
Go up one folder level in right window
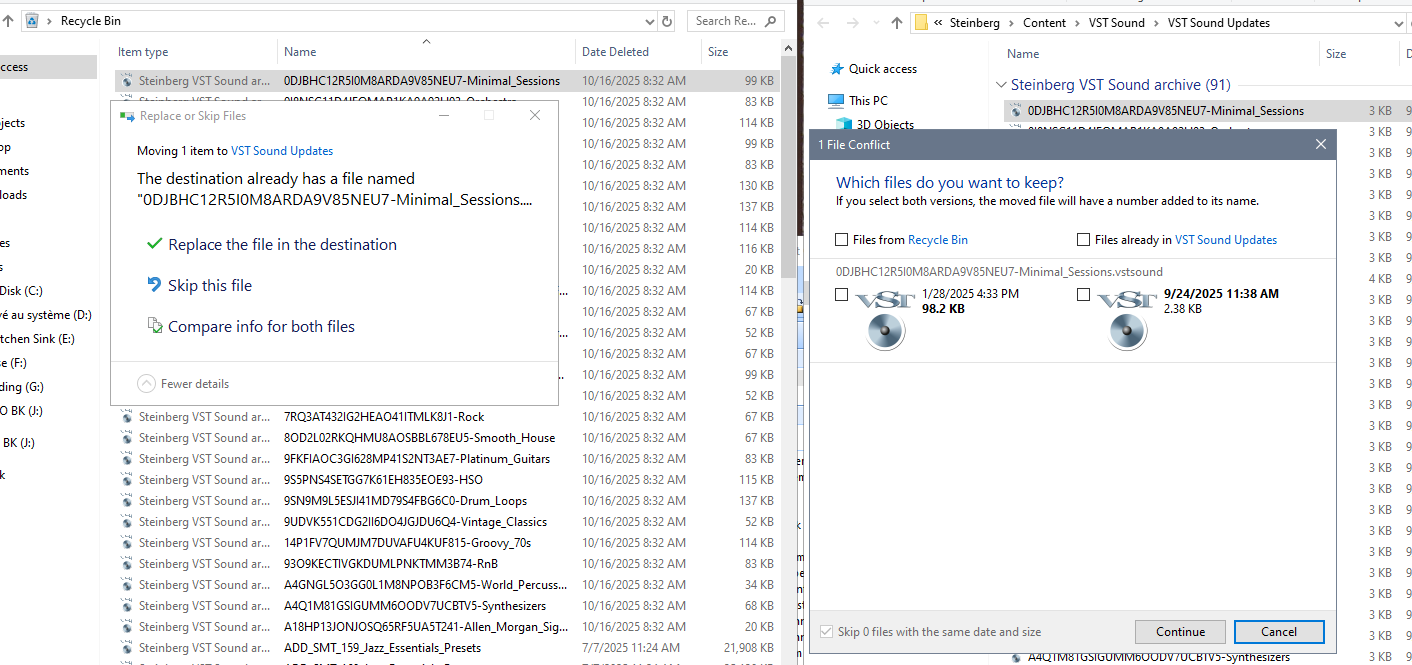[895, 23]
